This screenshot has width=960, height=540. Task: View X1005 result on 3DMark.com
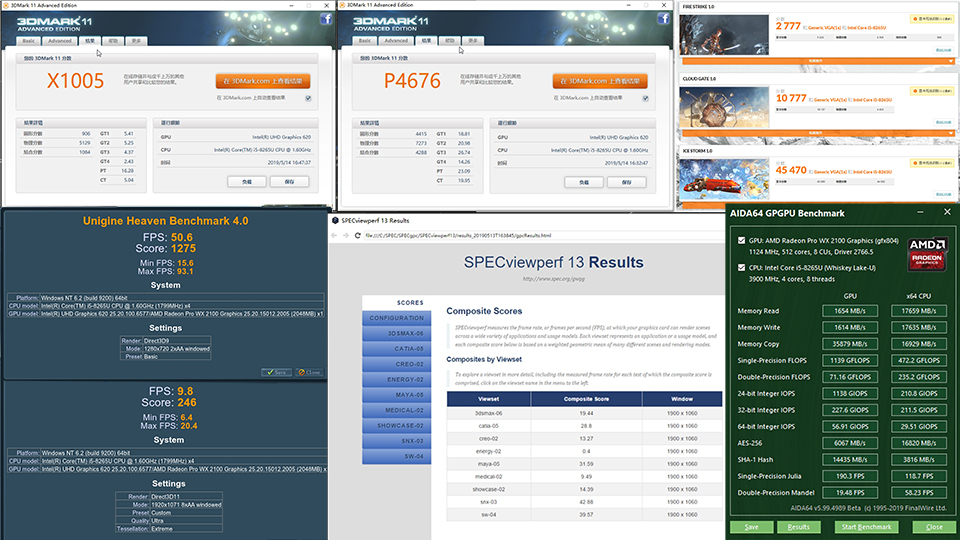pyautogui.click(x=263, y=81)
